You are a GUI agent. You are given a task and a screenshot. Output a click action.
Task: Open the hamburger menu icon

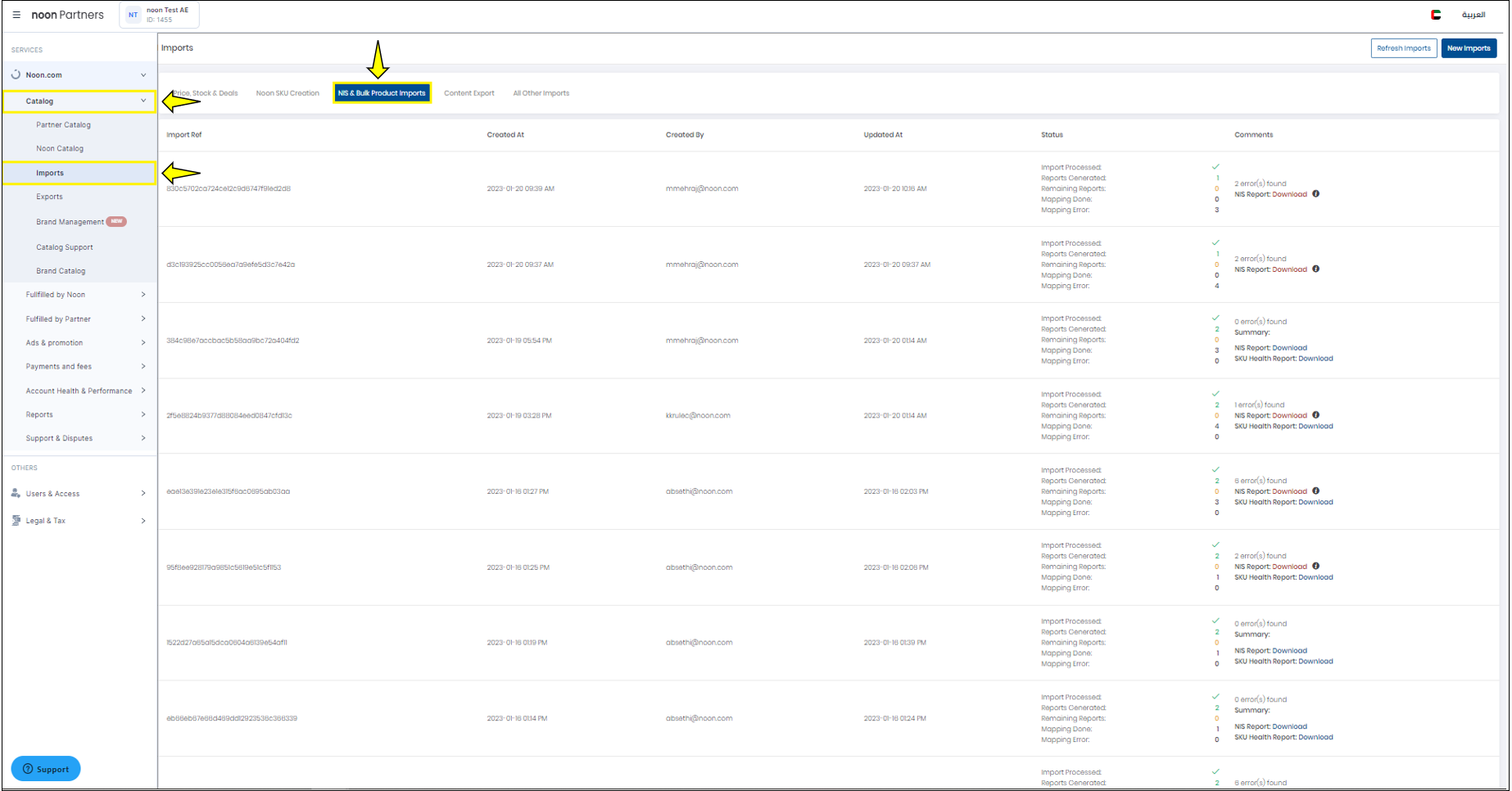tap(16, 15)
